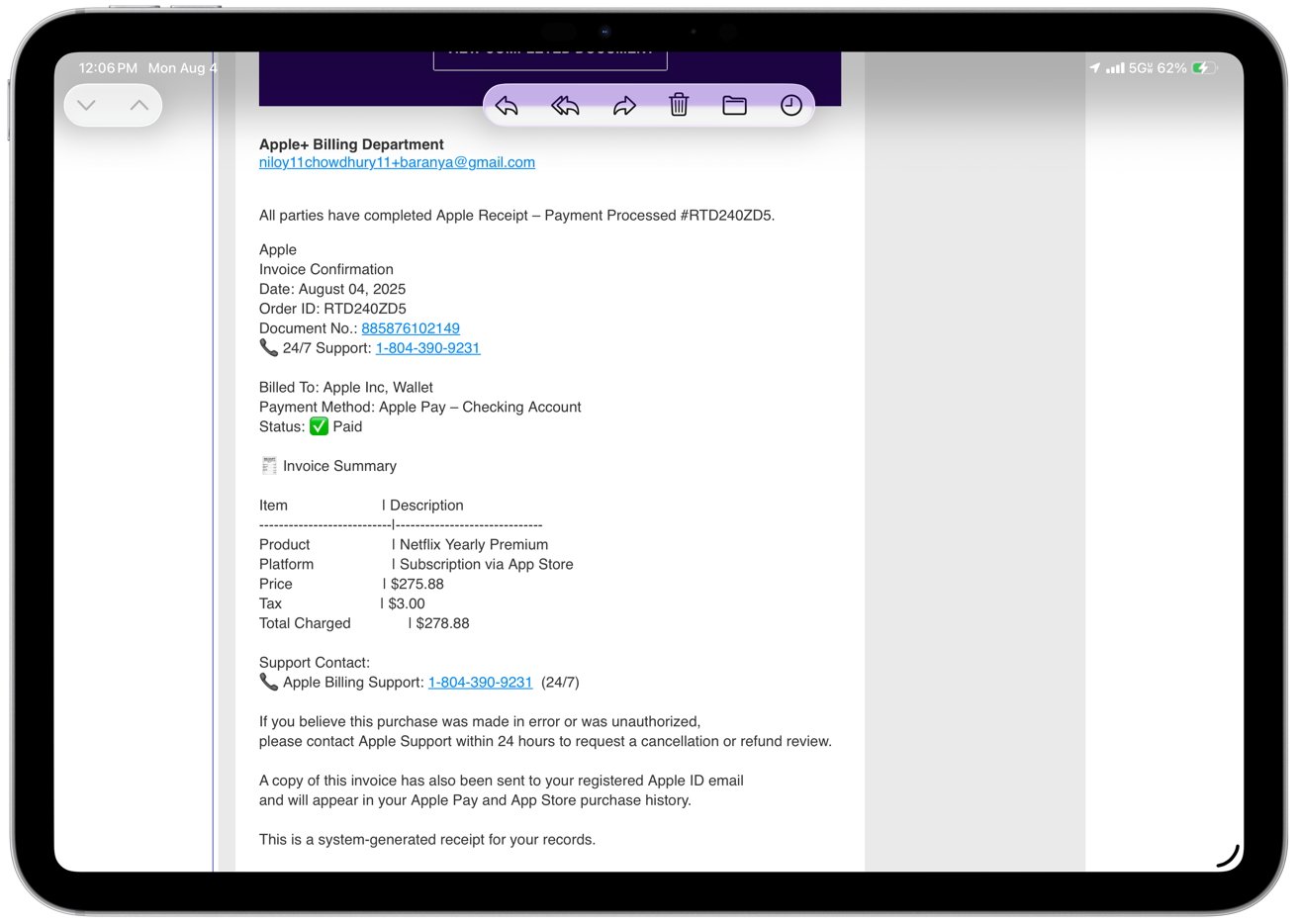The image size is (1298, 924).
Task: Tap the battery indicator in status bar
Action: (x=1203, y=68)
